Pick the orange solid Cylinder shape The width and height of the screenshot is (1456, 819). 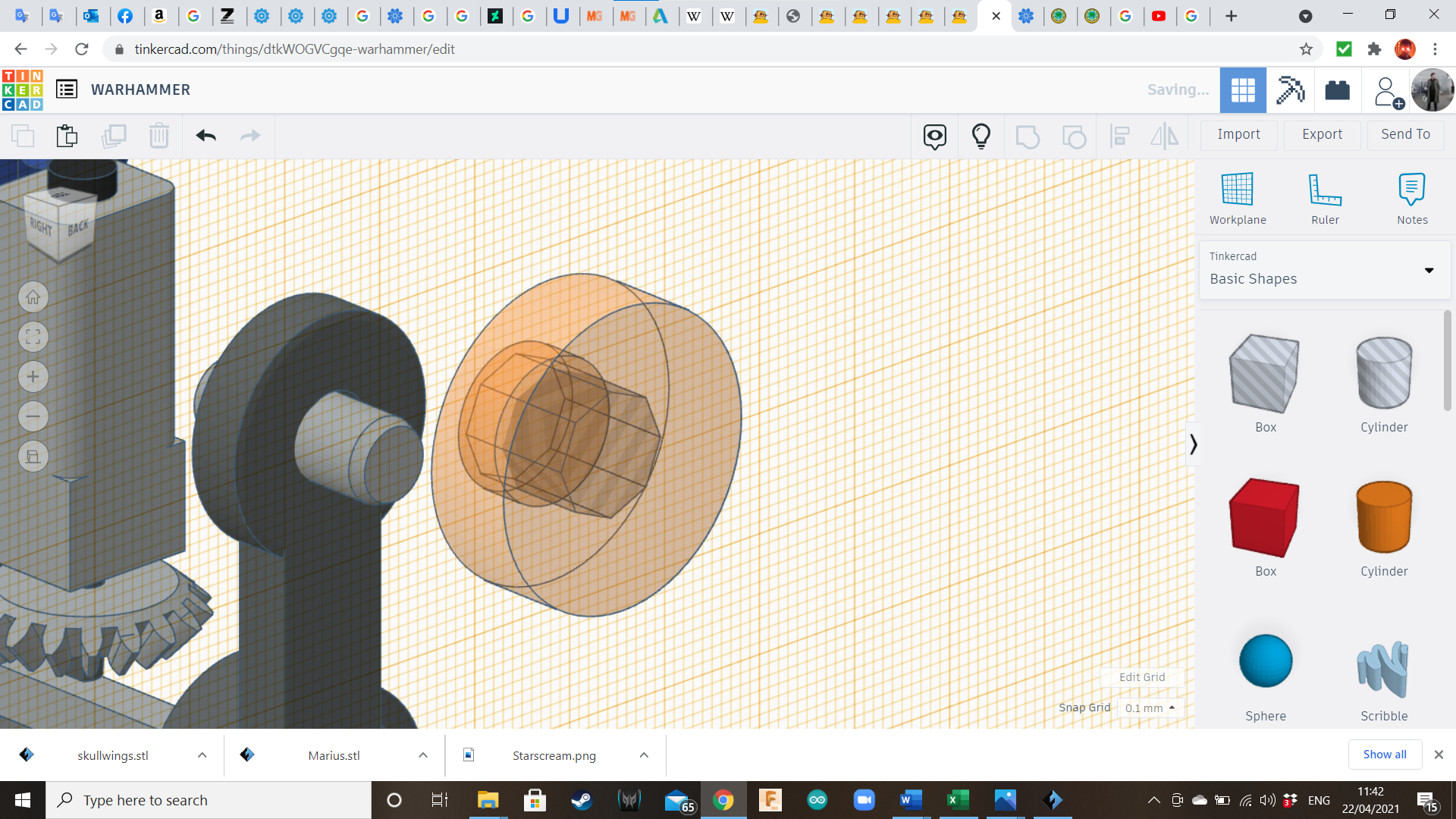pos(1384,518)
